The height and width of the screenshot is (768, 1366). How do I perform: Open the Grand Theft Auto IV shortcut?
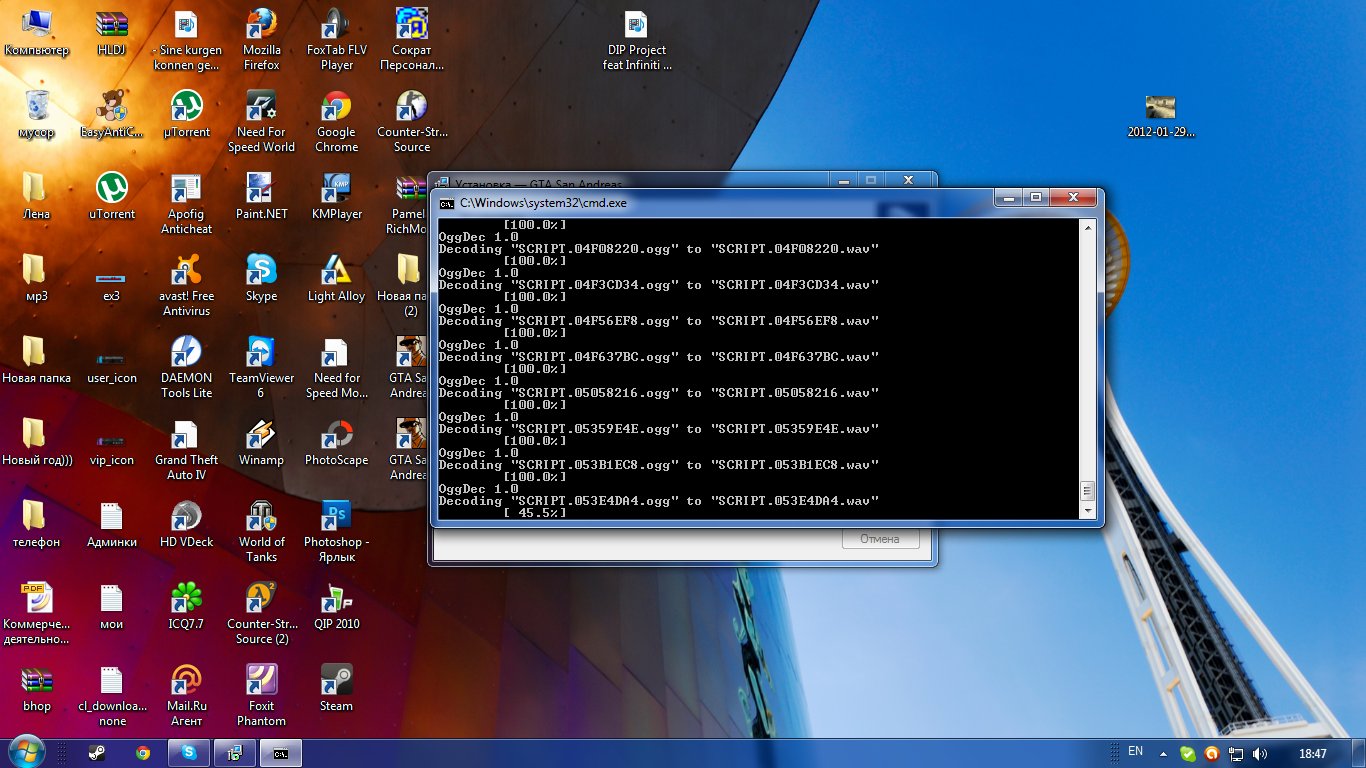(186, 435)
